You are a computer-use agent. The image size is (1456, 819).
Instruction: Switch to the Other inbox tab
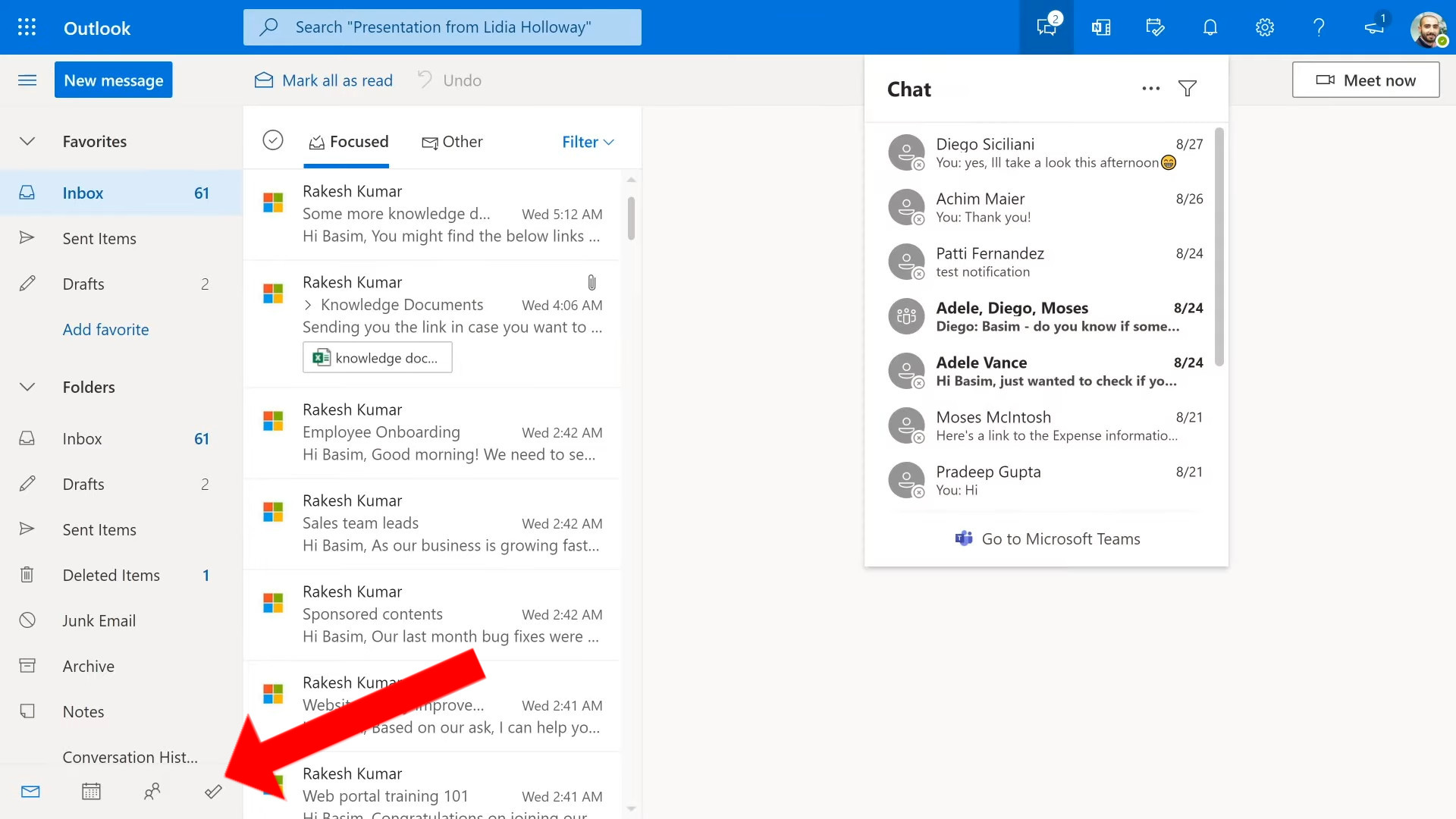[453, 142]
